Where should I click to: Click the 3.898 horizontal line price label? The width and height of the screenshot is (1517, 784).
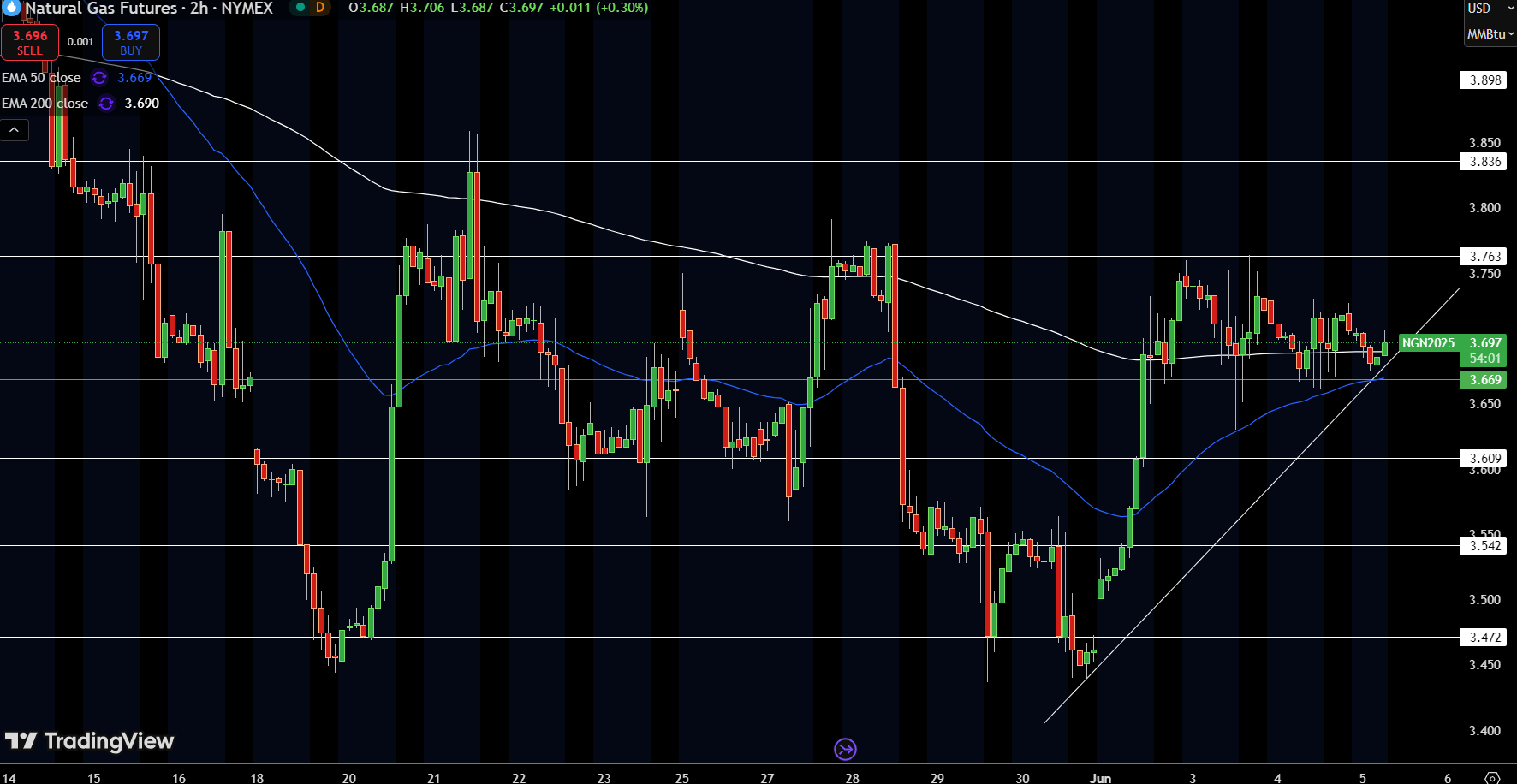pos(1485,80)
